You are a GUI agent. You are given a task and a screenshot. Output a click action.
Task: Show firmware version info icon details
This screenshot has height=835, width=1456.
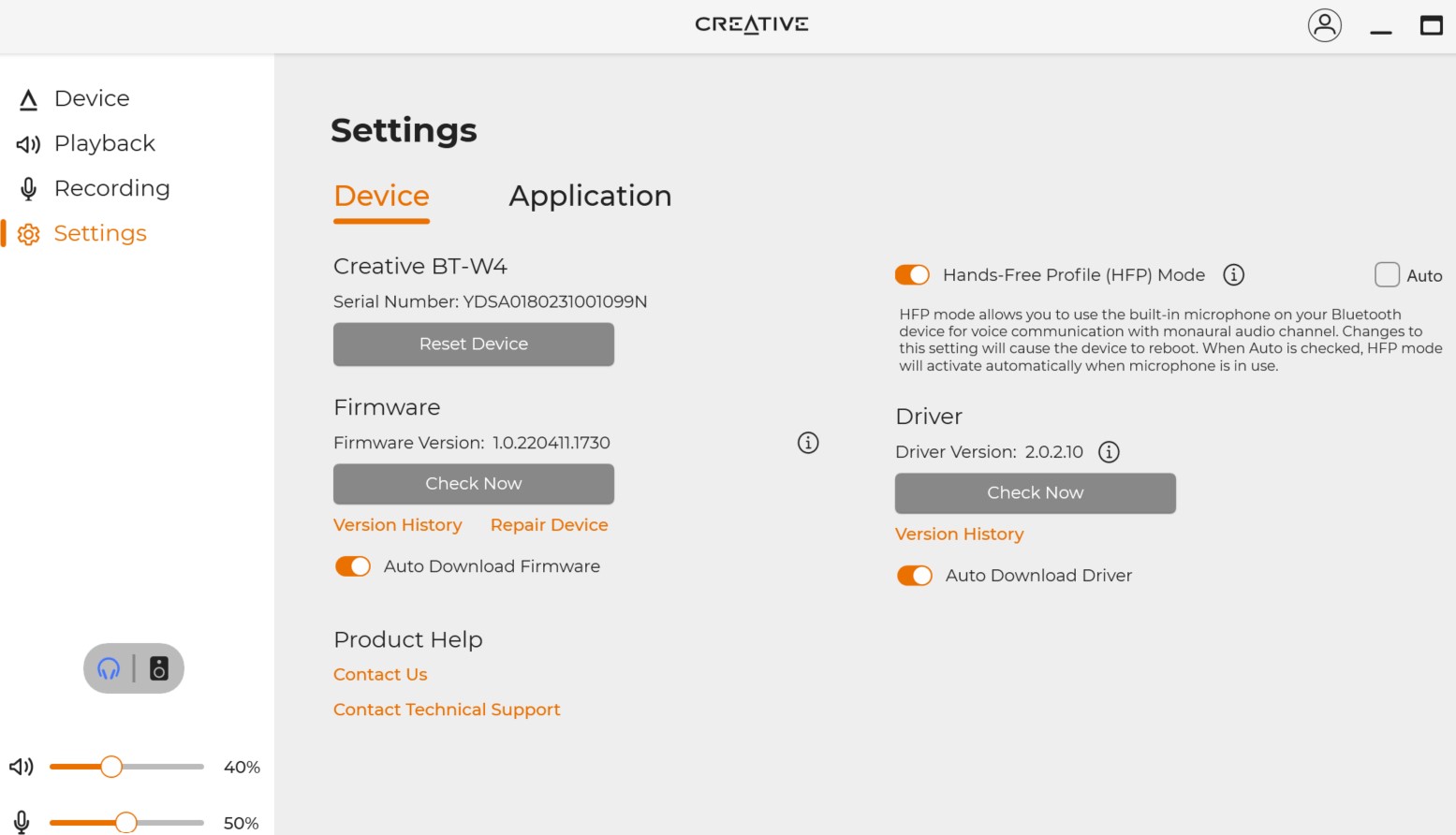807,443
